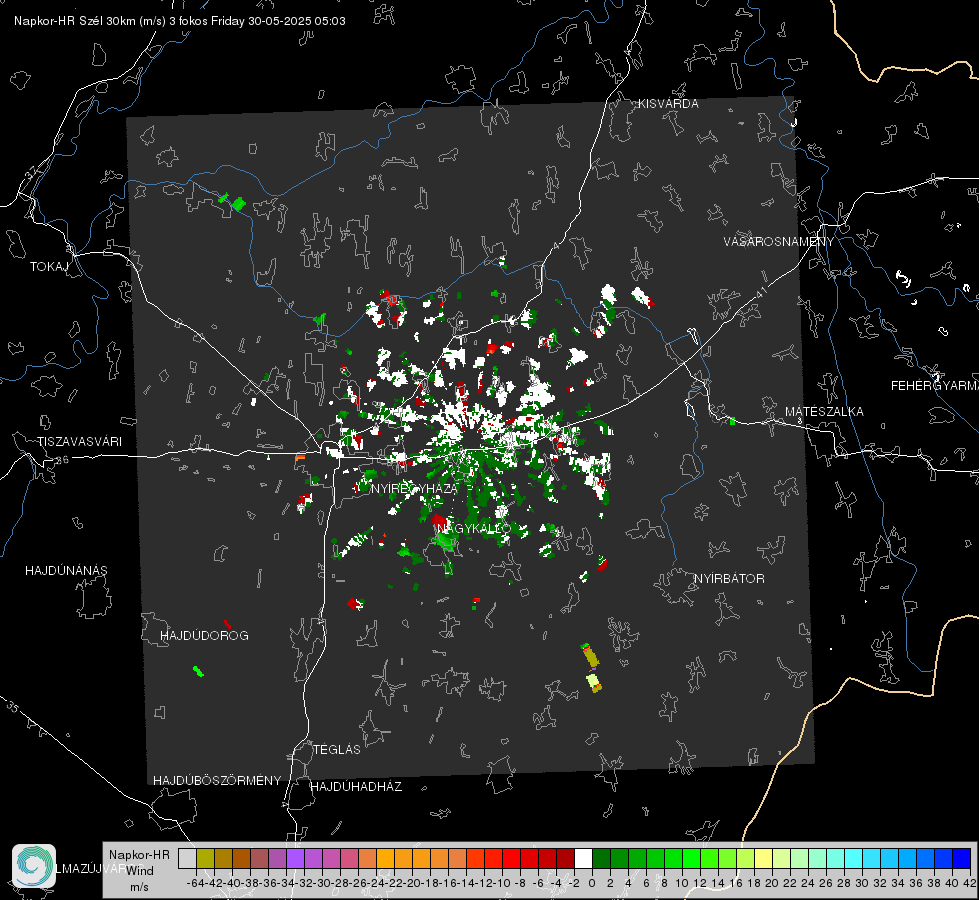979x900 pixels.
Task: Click the white legend swatch before 0
Action: 583,858
